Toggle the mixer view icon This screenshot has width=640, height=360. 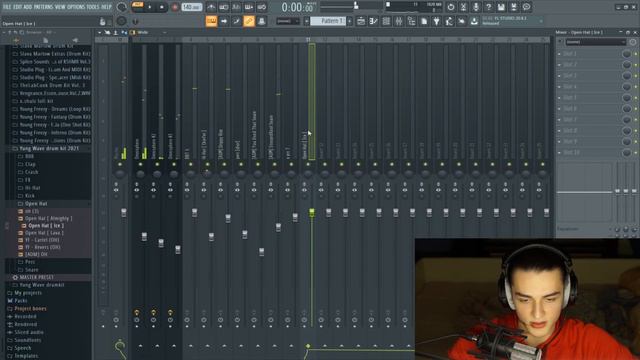[399, 21]
